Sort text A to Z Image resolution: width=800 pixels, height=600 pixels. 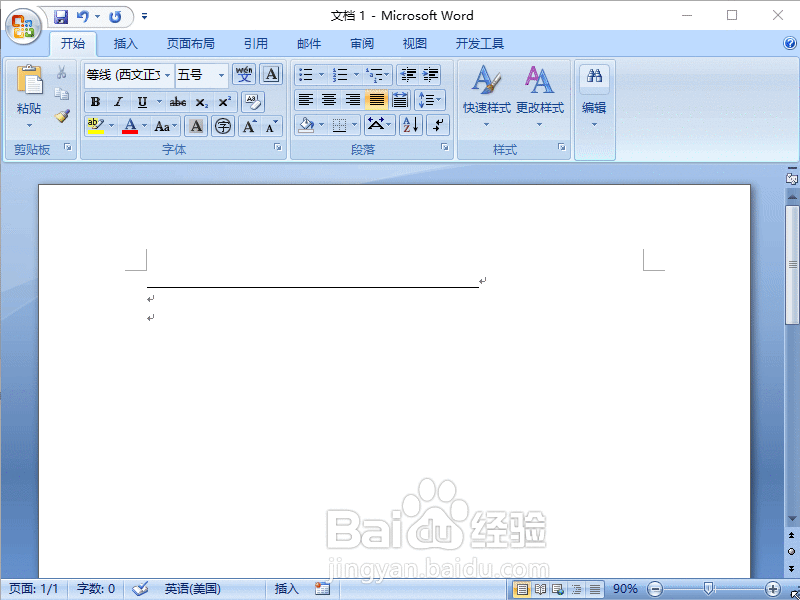pos(411,125)
